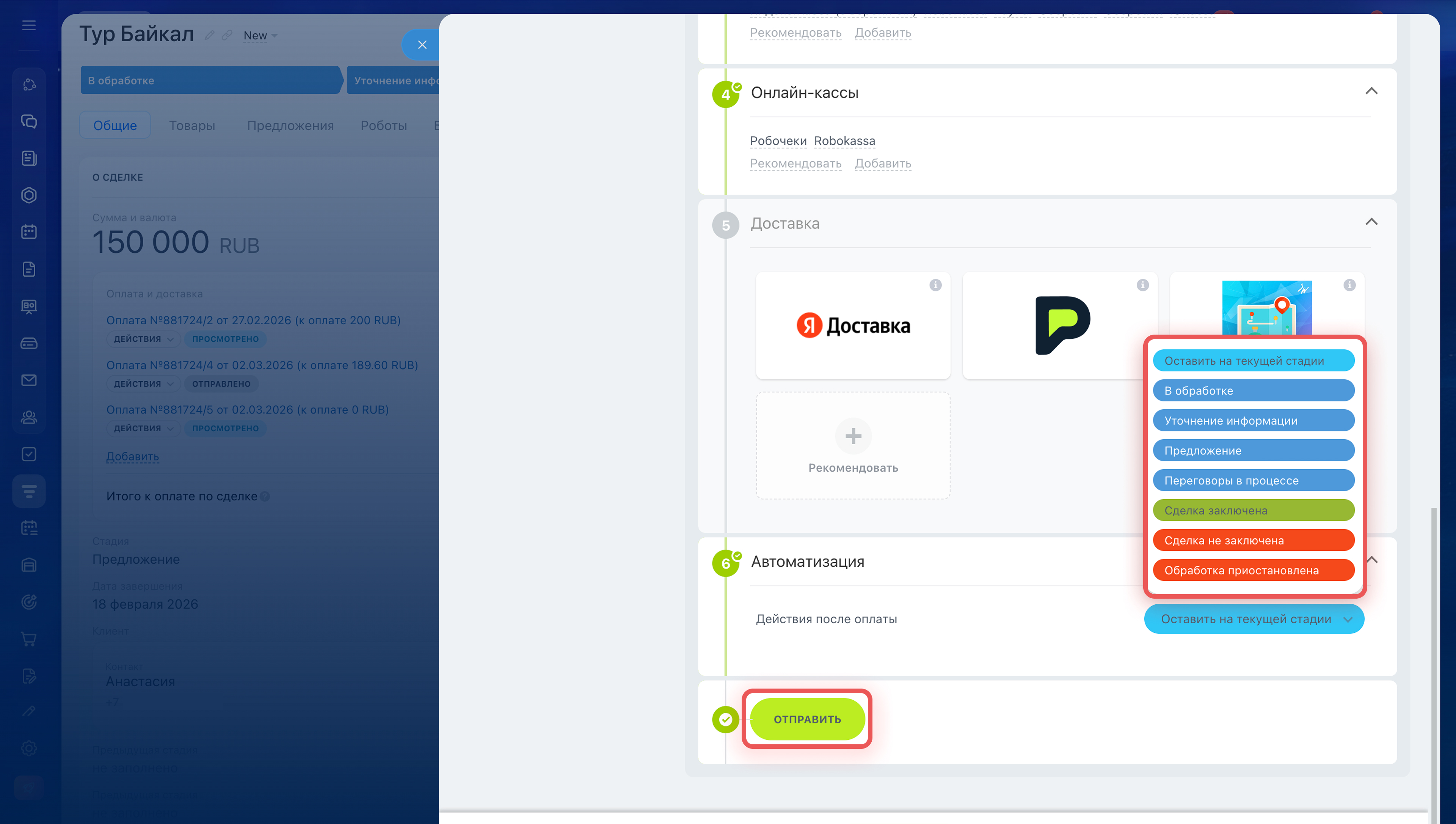Image resolution: width=1456 pixels, height=824 pixels.
Task: Select Обработка приостановлена stage option
Action: tap(1253, 571)
